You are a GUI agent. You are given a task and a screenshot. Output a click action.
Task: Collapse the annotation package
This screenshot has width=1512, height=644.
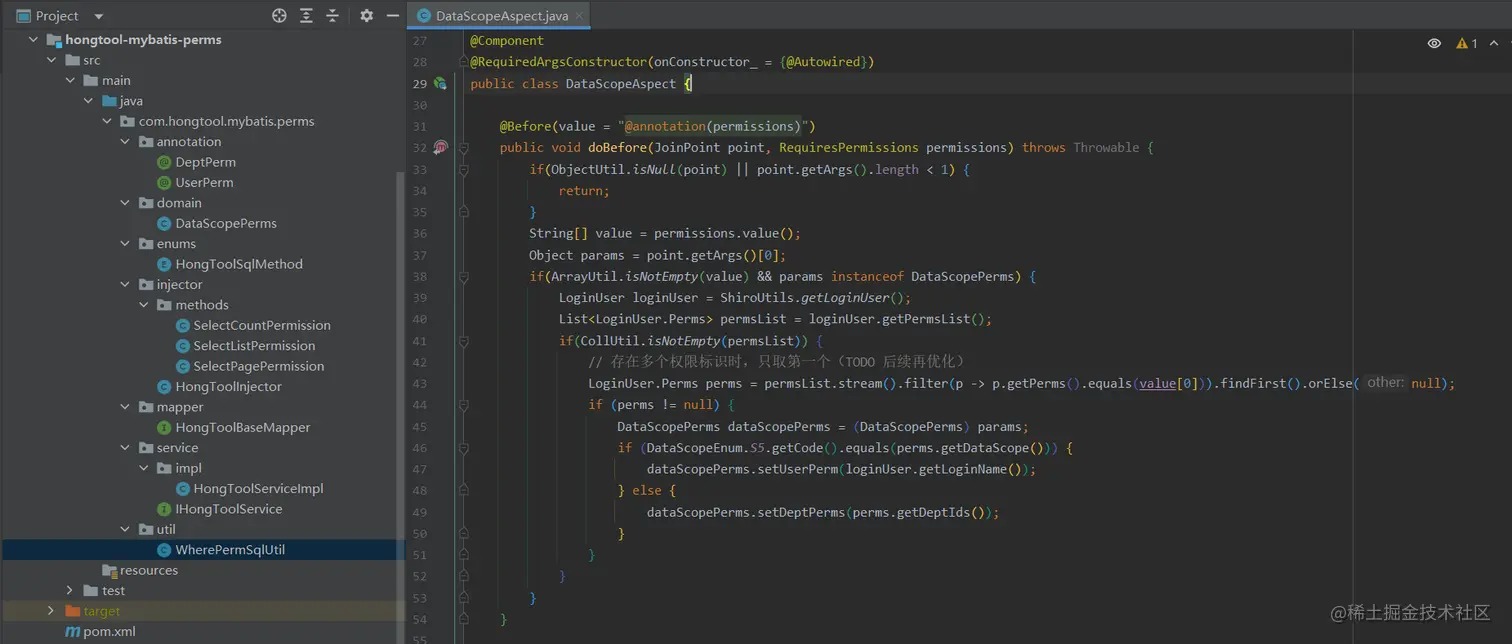[125, 142]
